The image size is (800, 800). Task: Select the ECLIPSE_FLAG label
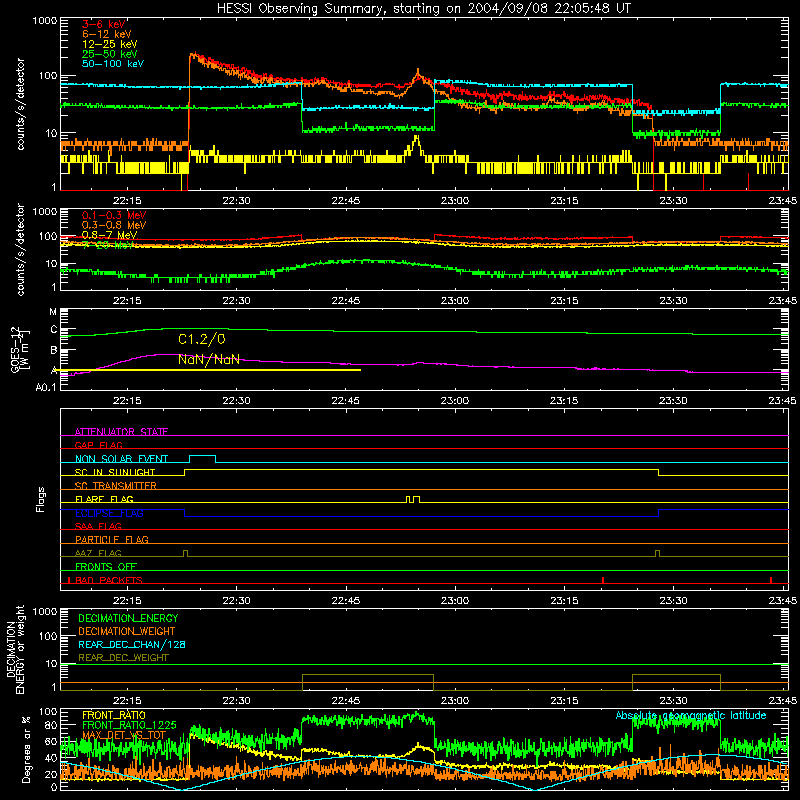click(x=109, y=513)
